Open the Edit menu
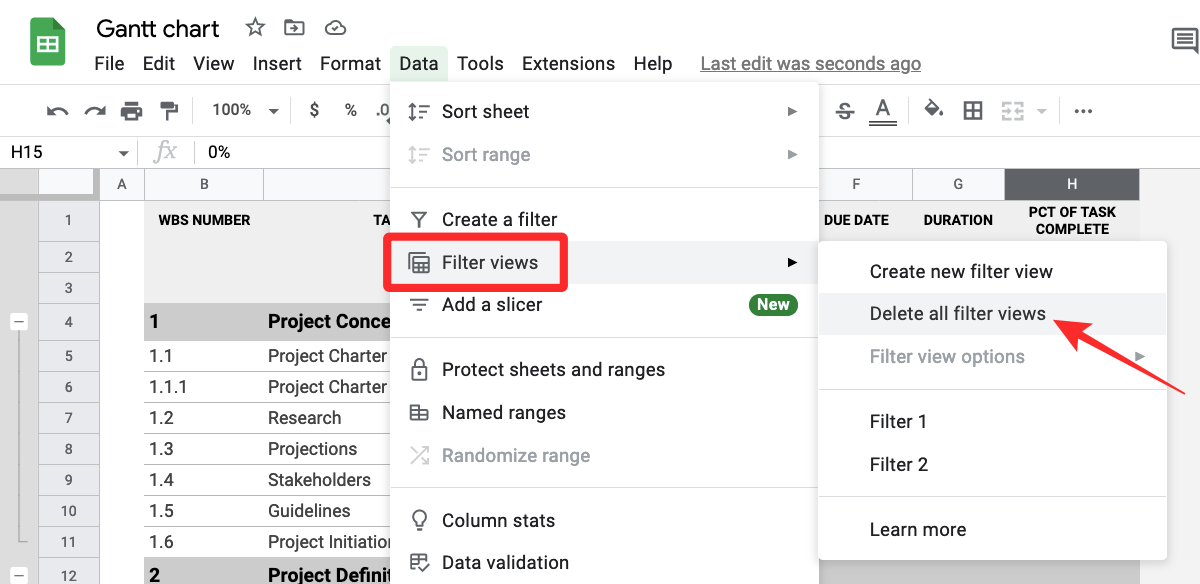 click(x=159, y=63)
